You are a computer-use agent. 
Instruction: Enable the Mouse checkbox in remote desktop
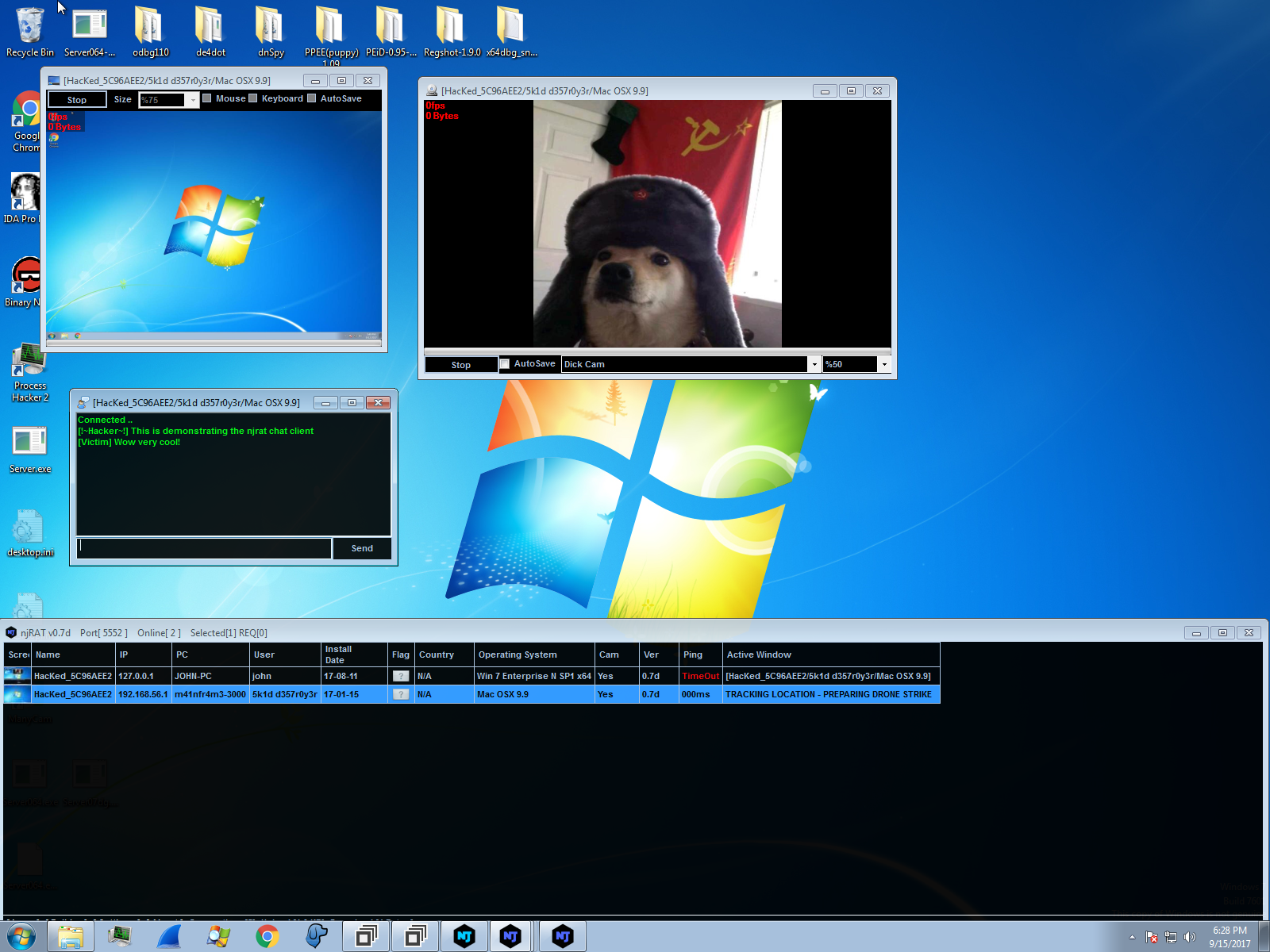click(x=207, y=98)
